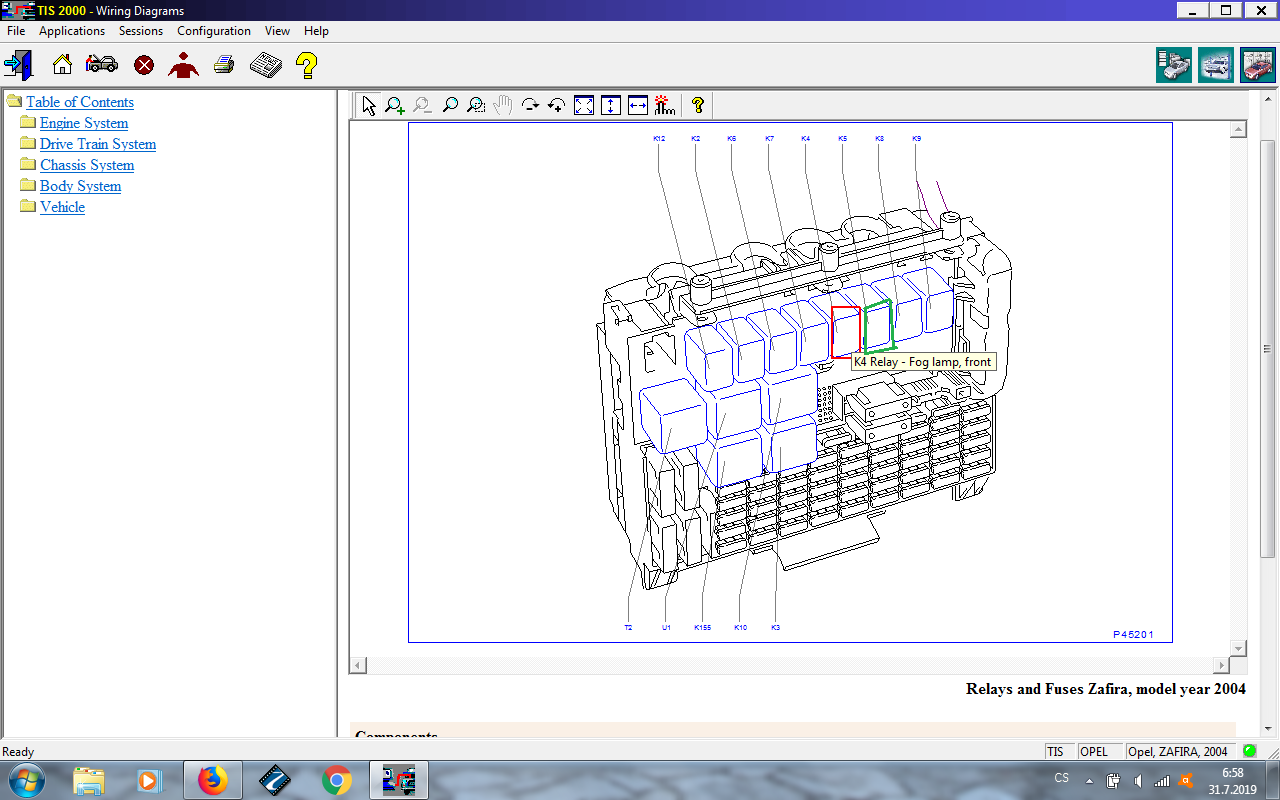Fit diagram to window icon
The image size is (1280, 800).
pos(584,105)
